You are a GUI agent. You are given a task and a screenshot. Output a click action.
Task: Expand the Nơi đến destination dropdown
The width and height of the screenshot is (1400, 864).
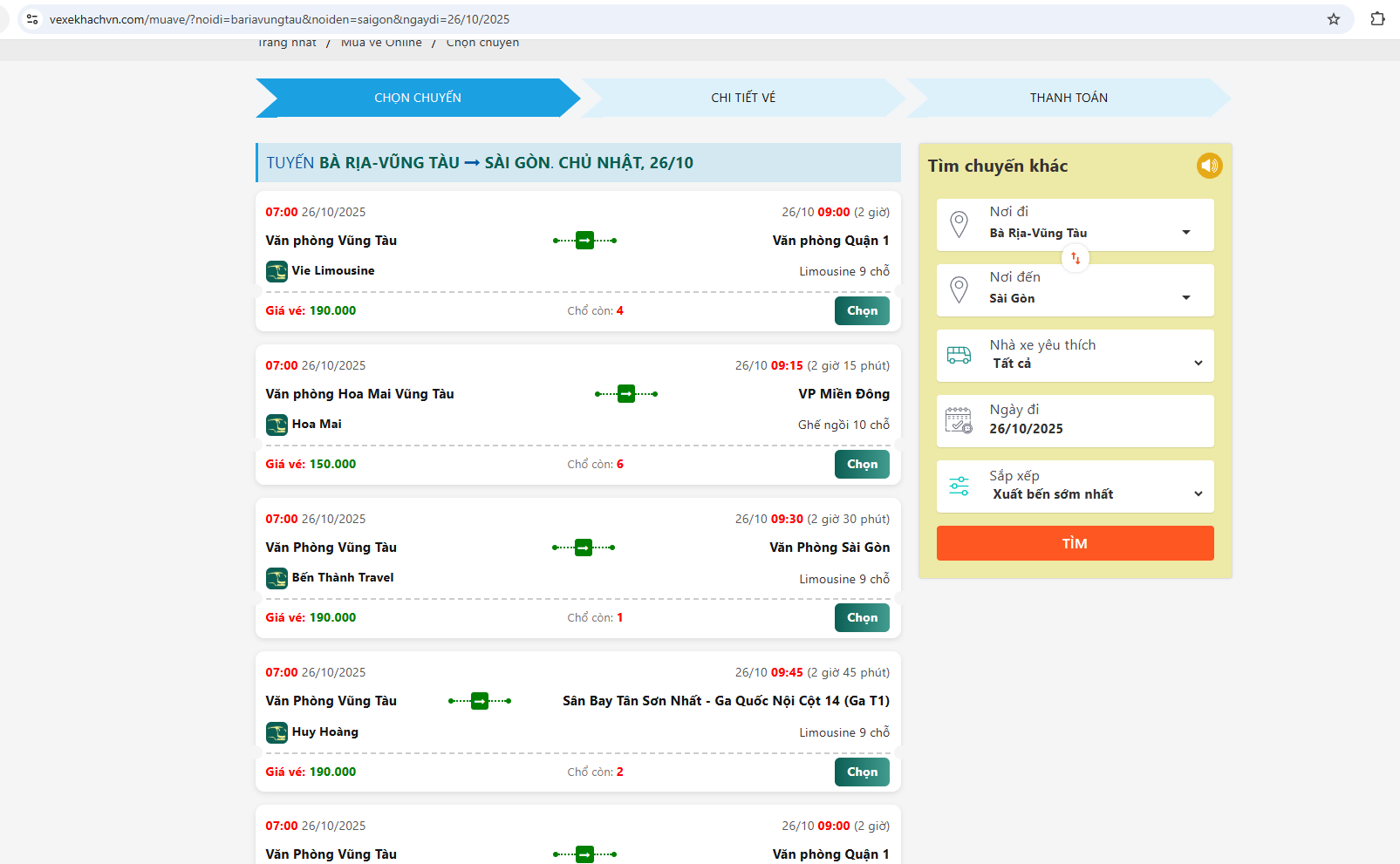click(x=1185, y=297)
